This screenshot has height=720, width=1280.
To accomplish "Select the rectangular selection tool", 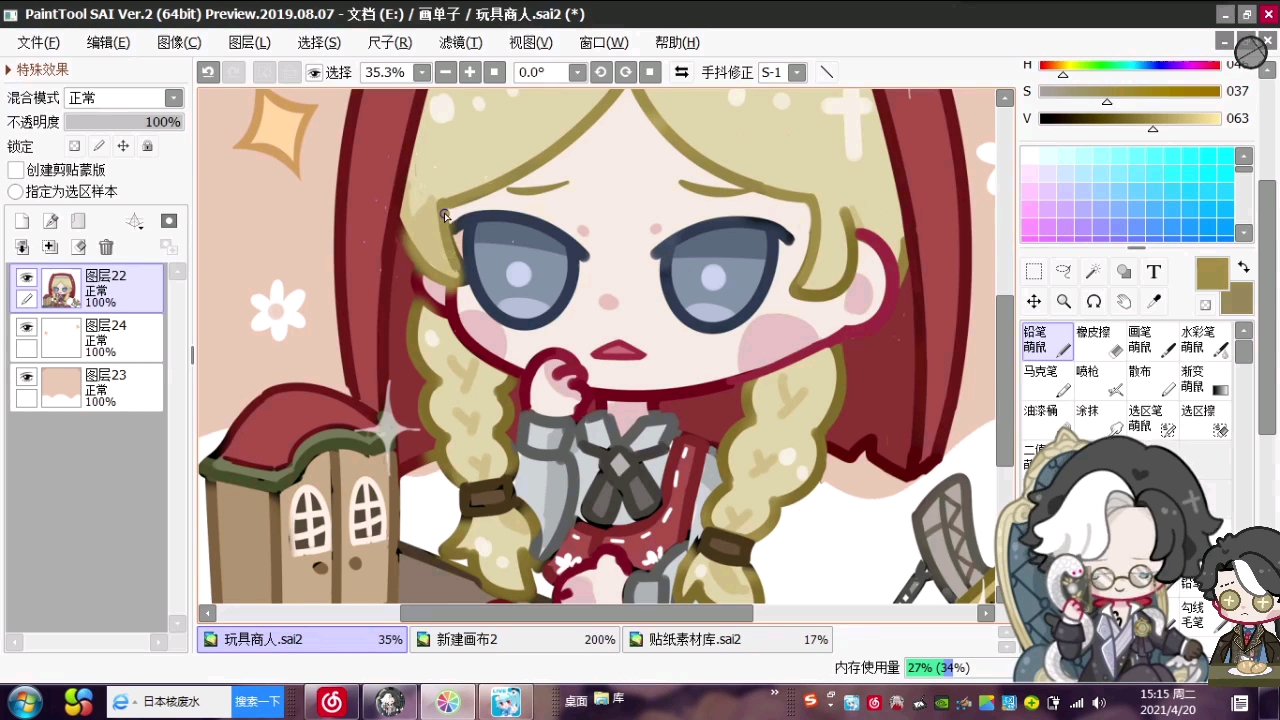I will 1034,272.
